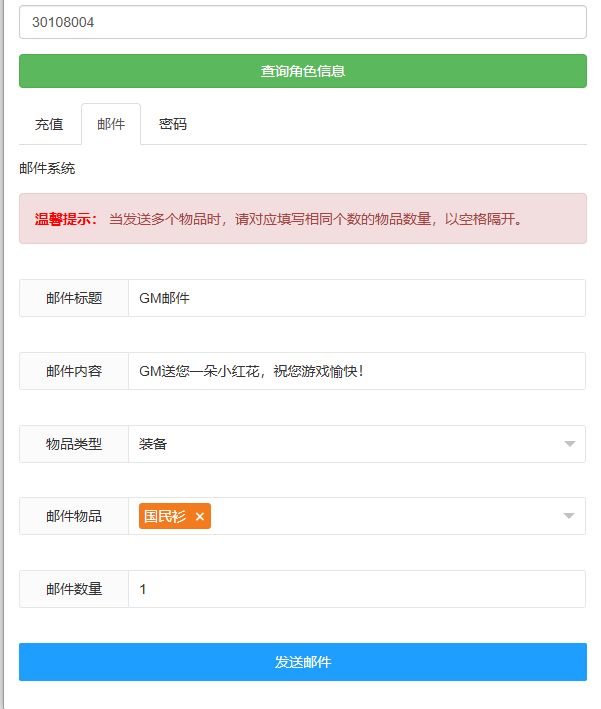This screenshot has width=601, height=709.
Task: Click the 邮件物品 label
Action: pyautogui.click(x=74, y=516)
